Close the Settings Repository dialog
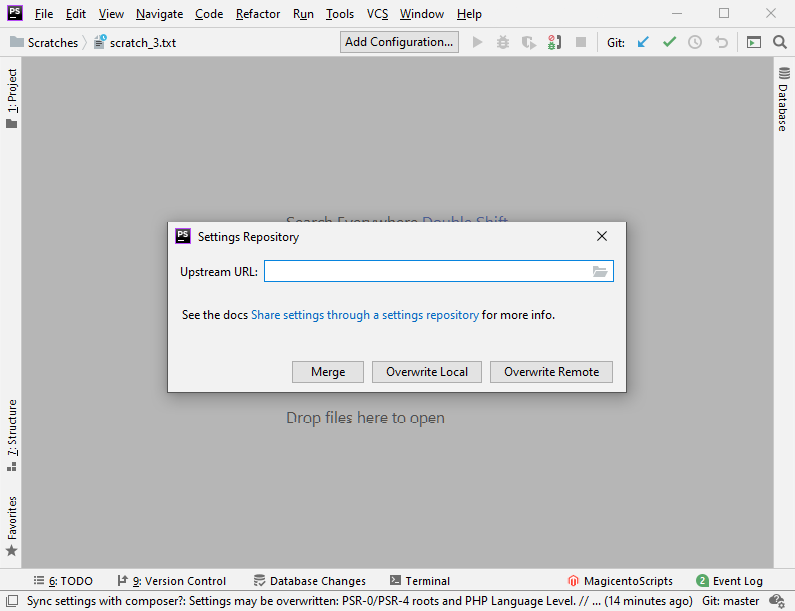Image resolution: width=795 pixels, height=611 pixels. point(602,236)
